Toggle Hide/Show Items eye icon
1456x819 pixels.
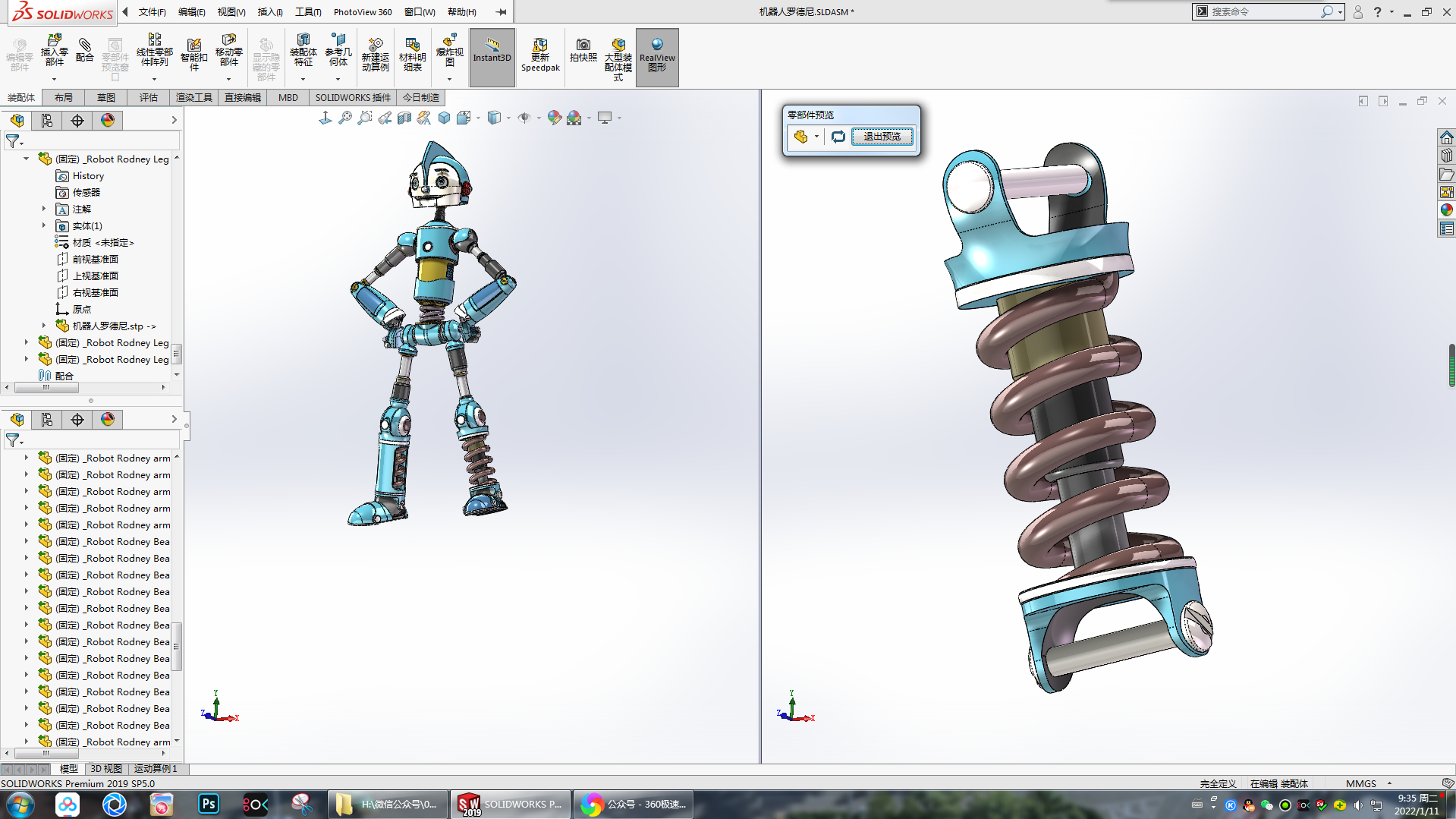point(524,118)
